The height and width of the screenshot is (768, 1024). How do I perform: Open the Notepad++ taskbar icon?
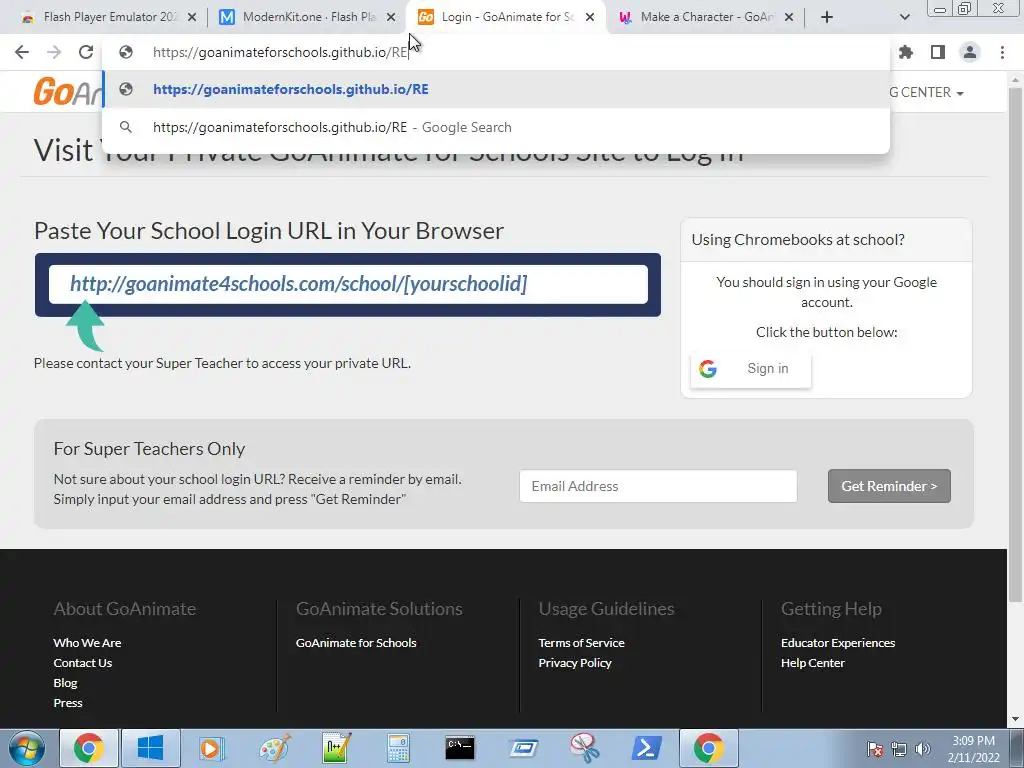point(337,748)
